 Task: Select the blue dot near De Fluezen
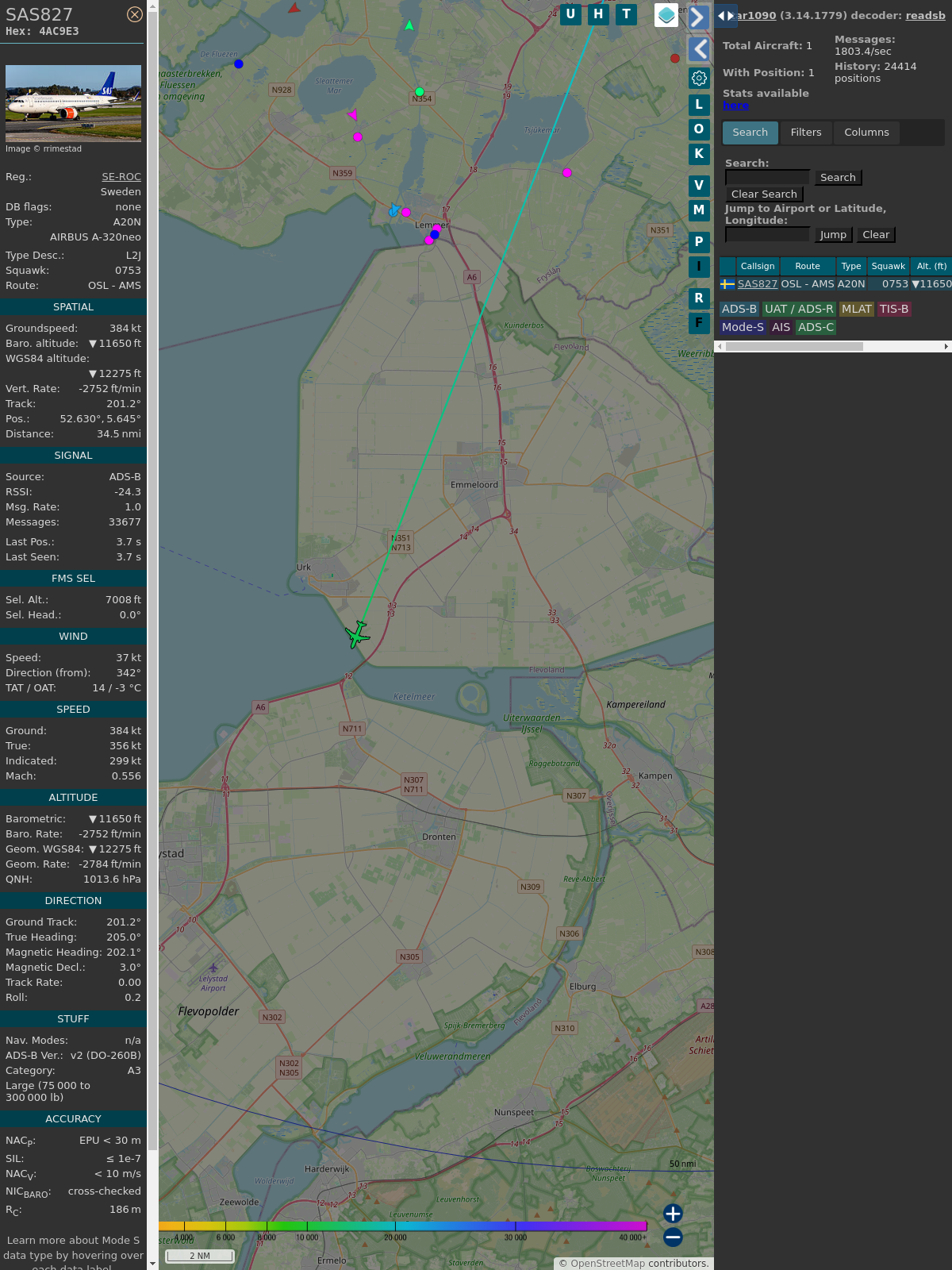[x=239, y=63]
